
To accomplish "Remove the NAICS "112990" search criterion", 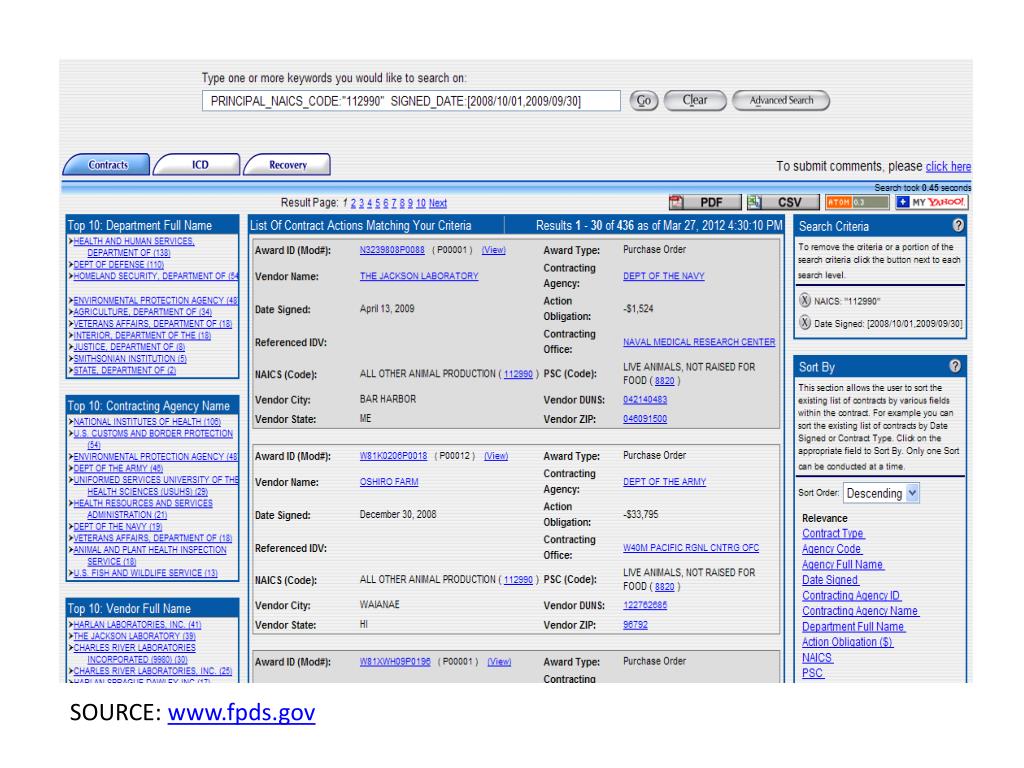I will (805, 300).
